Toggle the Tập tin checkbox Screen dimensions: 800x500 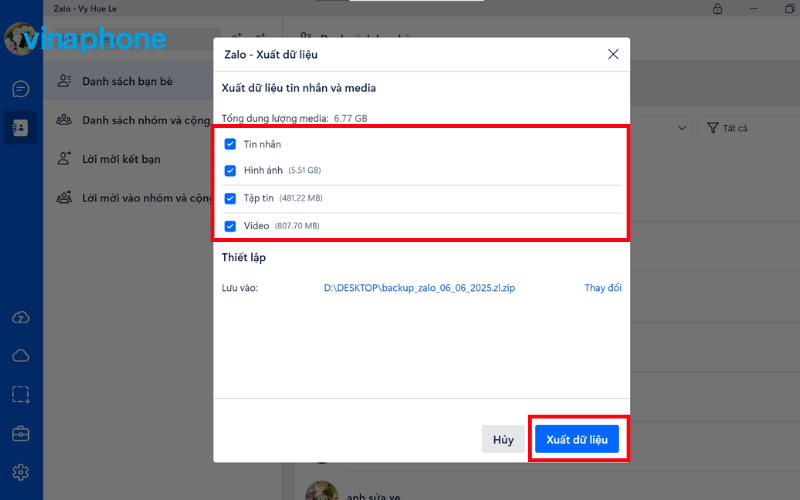click(230, 198)
